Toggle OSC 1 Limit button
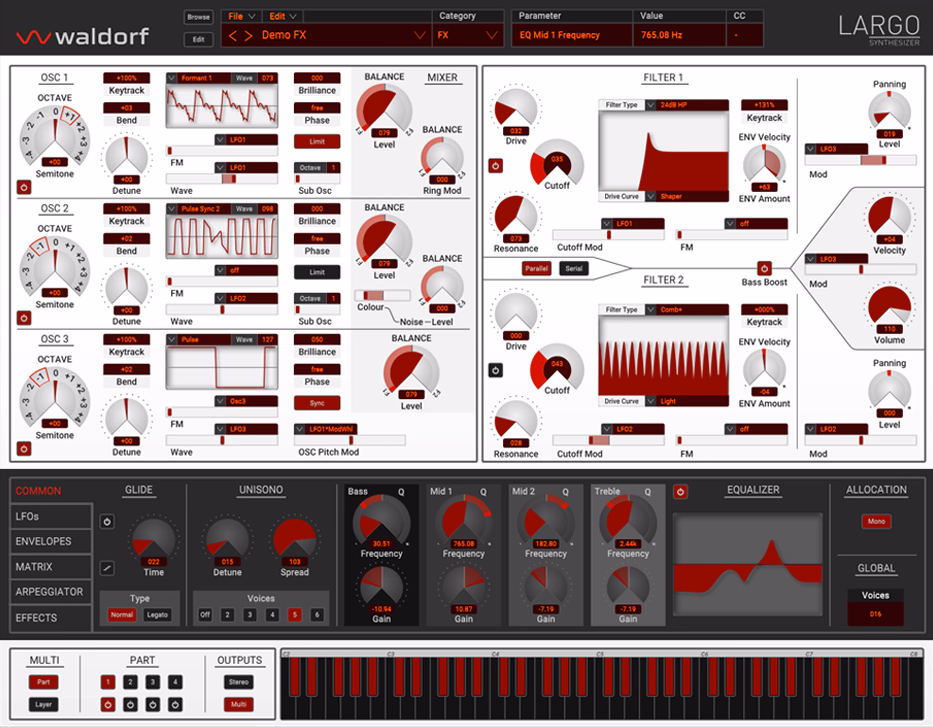This screenshot has width=933, height=727. 317,142
